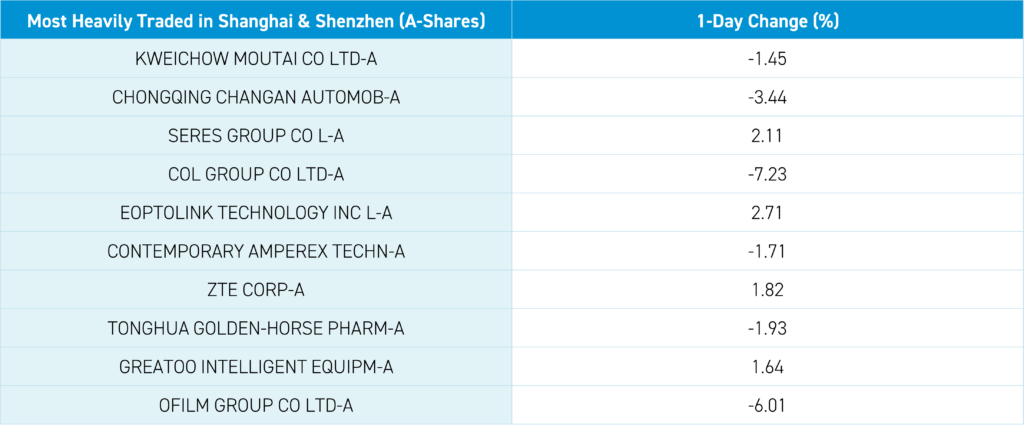Click the -3.44 change value
Viewport: 1024px width, 428px height.
(768, 97)
